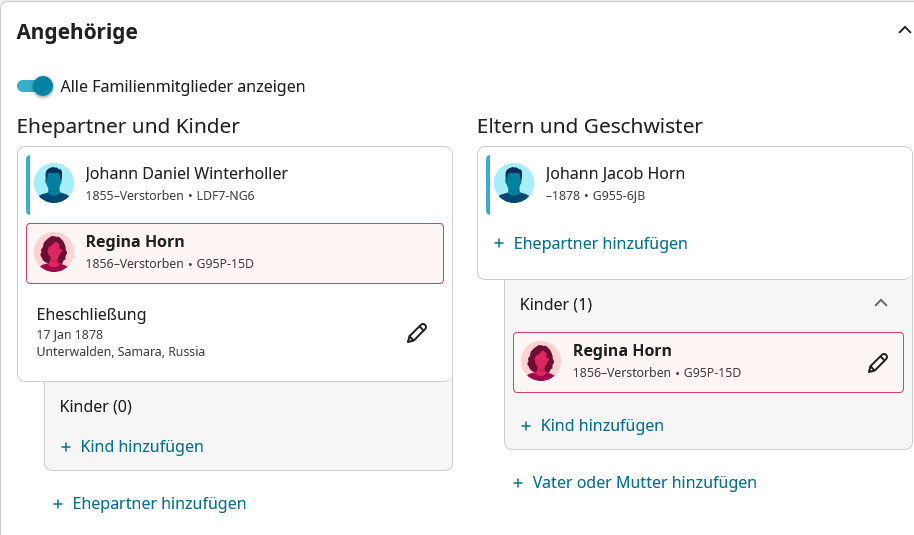Click Kinder (1) label
The image size is (914, 535).
(x=556, y=304)
